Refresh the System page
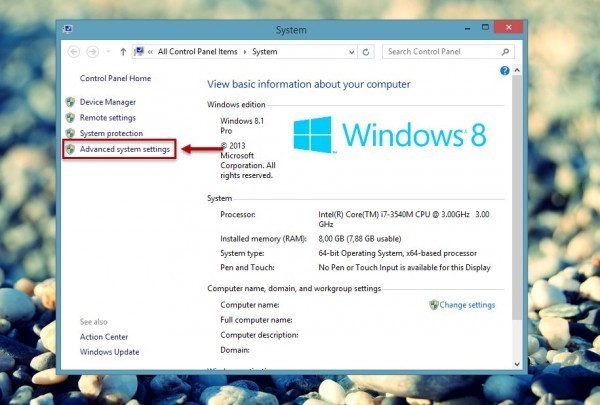The width and height of the screenshot is (600, 405). pos(366,52)
